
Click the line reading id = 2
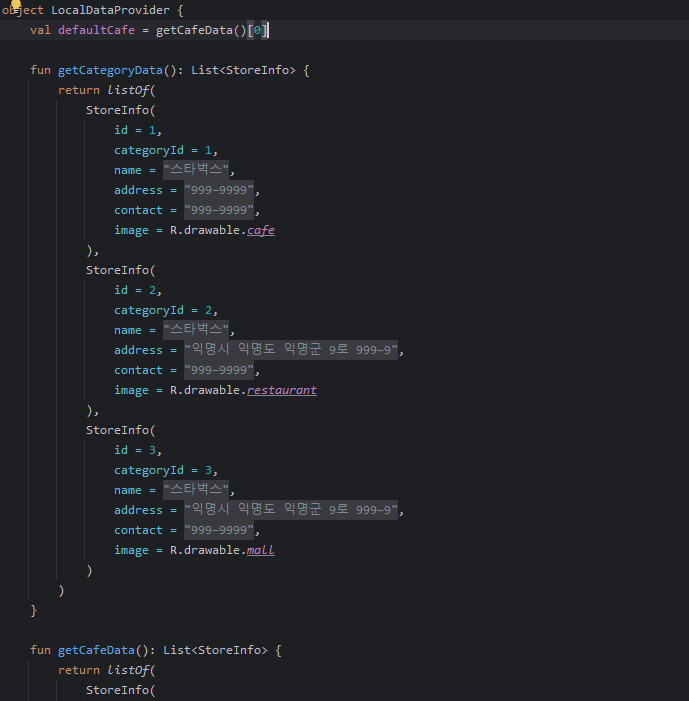138,290
